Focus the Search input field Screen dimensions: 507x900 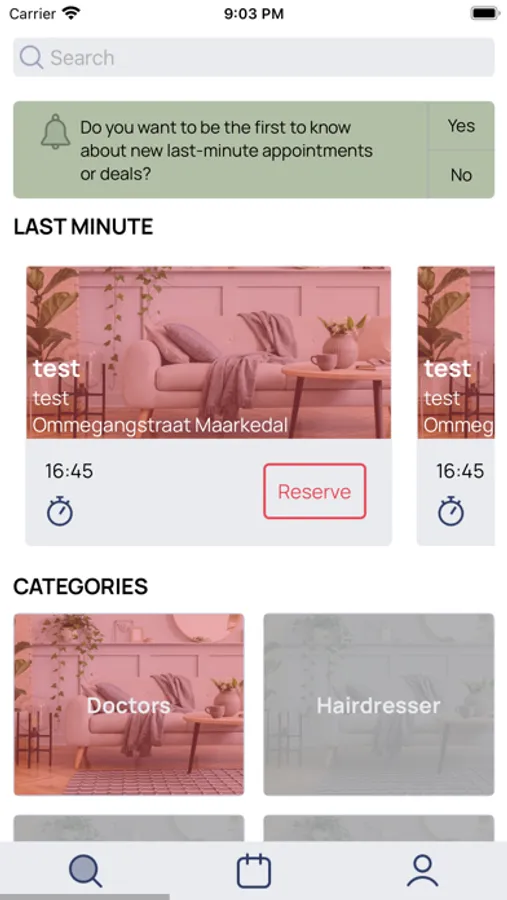[254, 57]
